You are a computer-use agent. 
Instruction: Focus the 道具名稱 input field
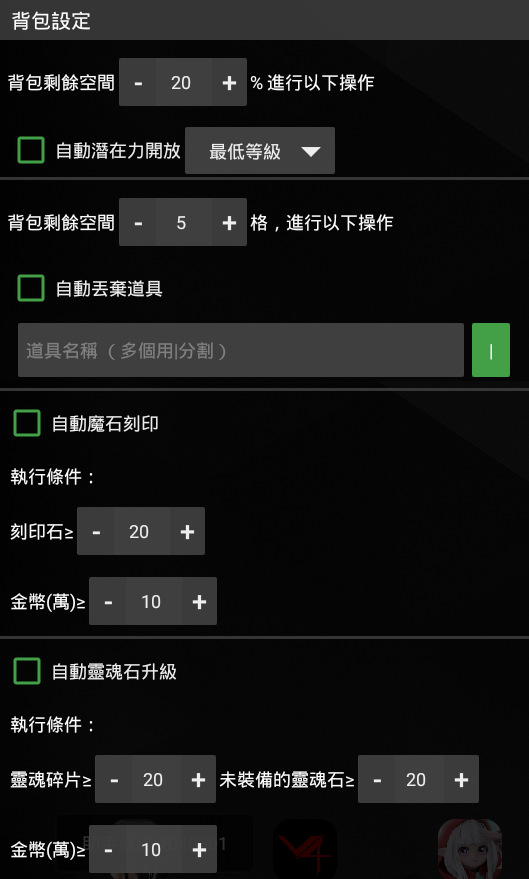click(241, 350)
